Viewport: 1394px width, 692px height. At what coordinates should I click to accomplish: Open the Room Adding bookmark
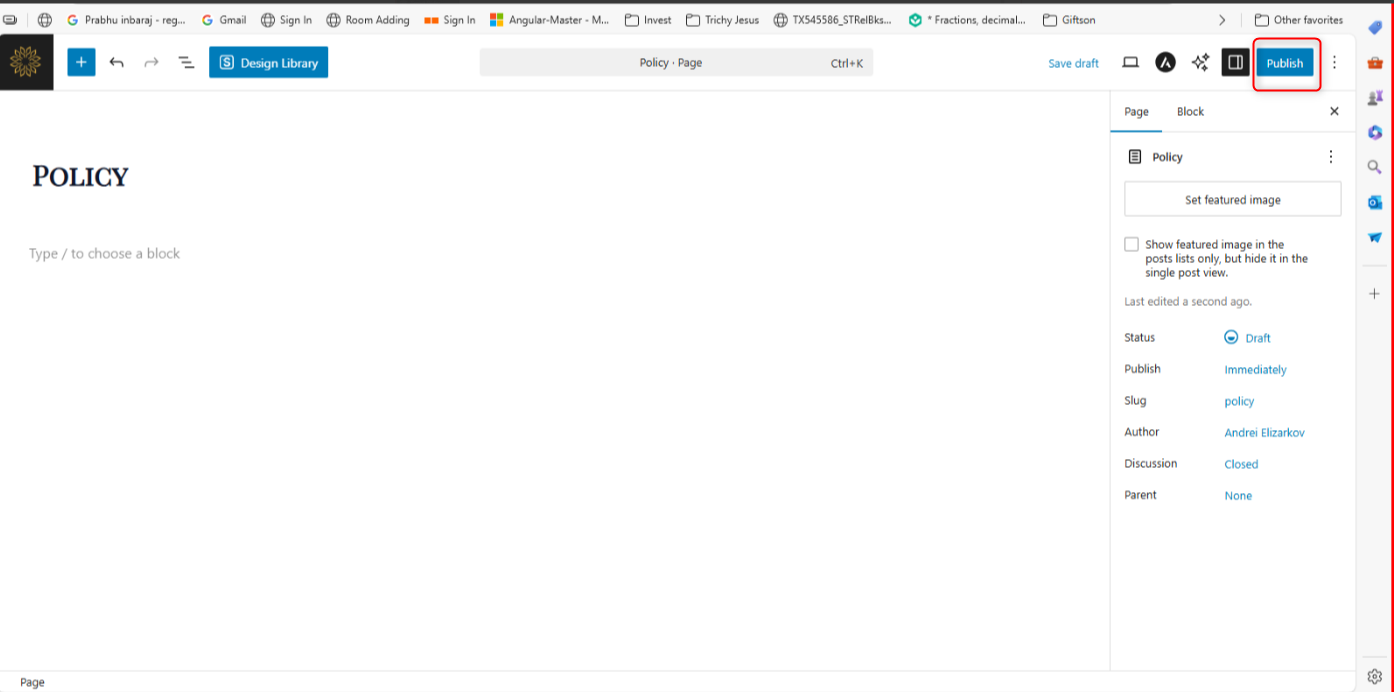368,20
